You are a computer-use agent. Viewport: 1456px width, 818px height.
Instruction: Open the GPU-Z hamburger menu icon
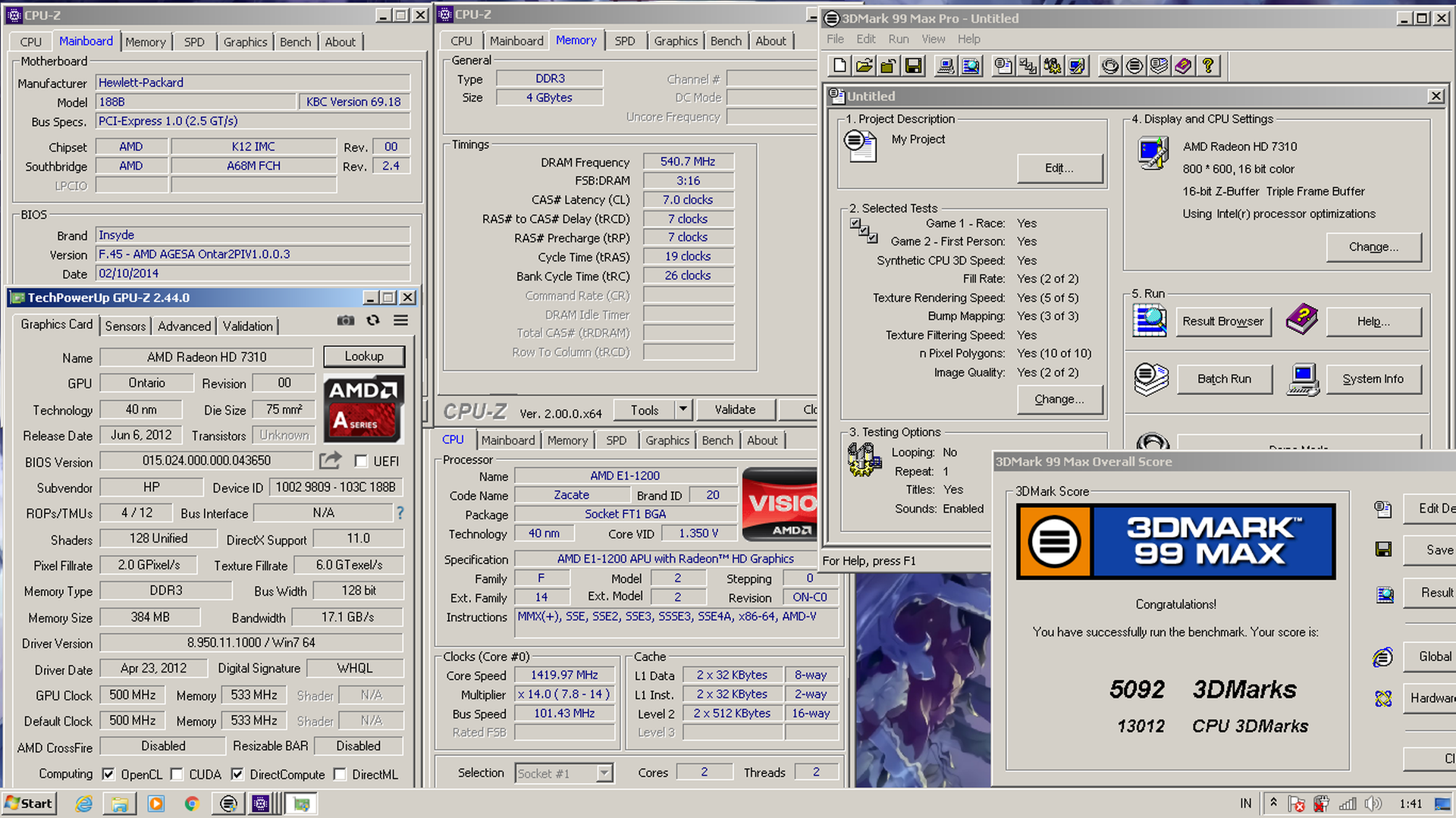point(401,321)
